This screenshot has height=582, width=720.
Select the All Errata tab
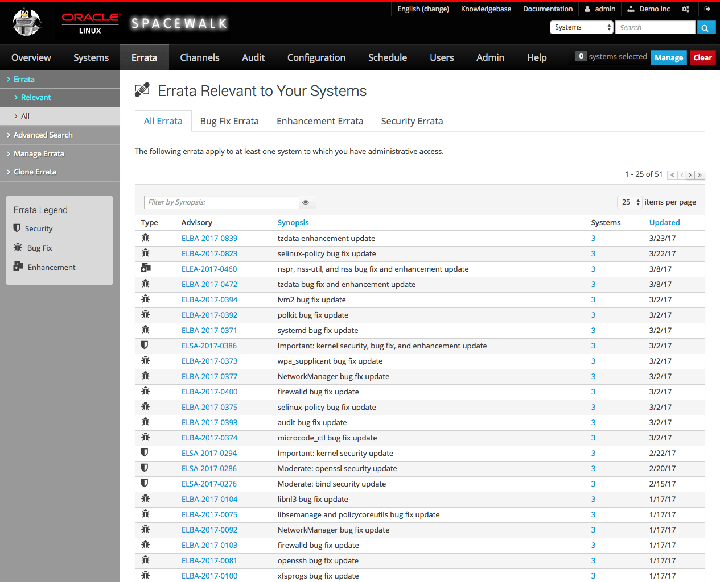coord(163,121)
